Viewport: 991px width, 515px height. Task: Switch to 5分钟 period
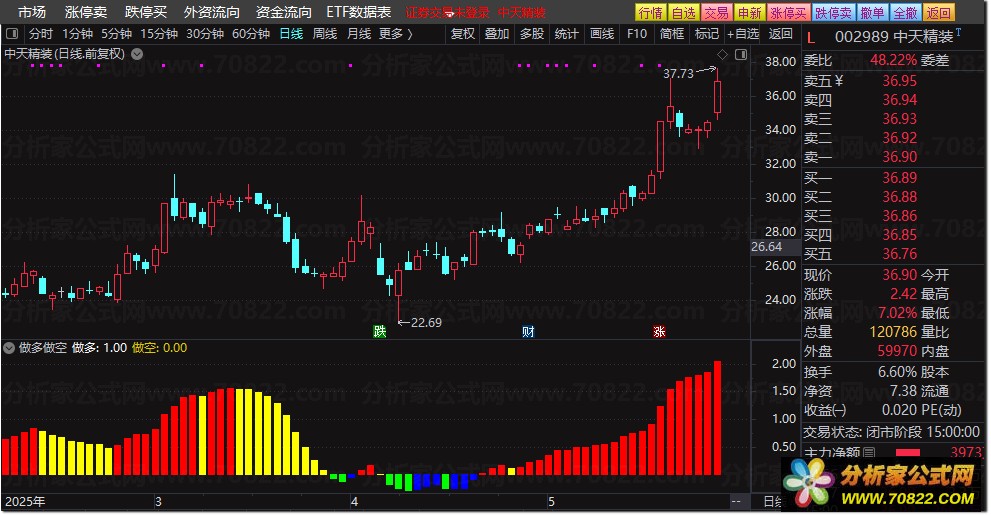click(x=116, y=33)
